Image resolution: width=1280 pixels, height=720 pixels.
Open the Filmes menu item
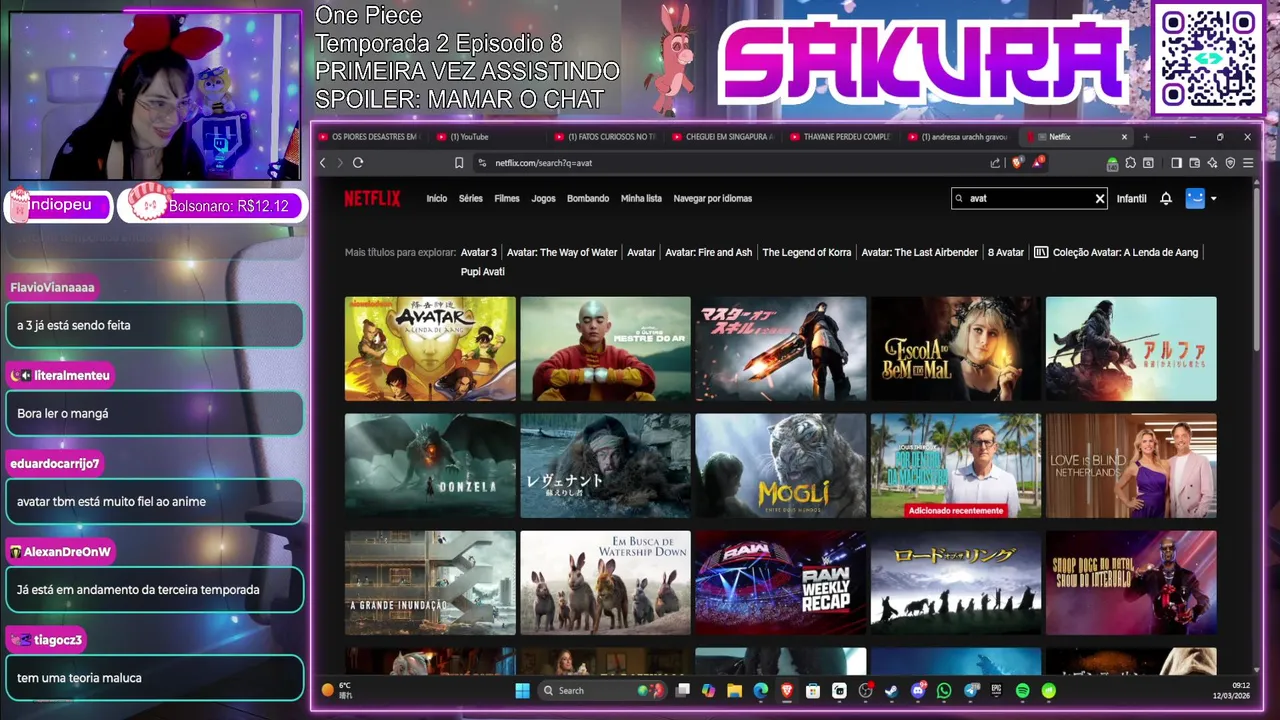[x=507, y=198]
